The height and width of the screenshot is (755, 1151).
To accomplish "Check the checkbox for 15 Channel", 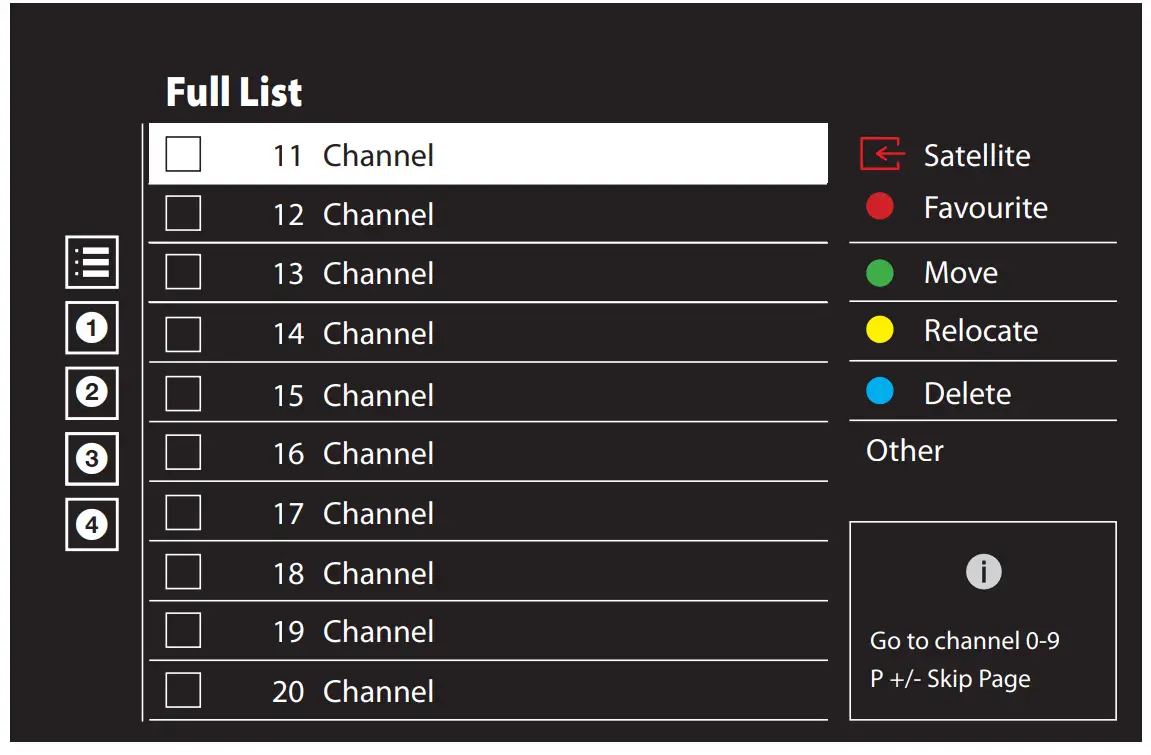I will pyautogui.click(x=183, y=394).
